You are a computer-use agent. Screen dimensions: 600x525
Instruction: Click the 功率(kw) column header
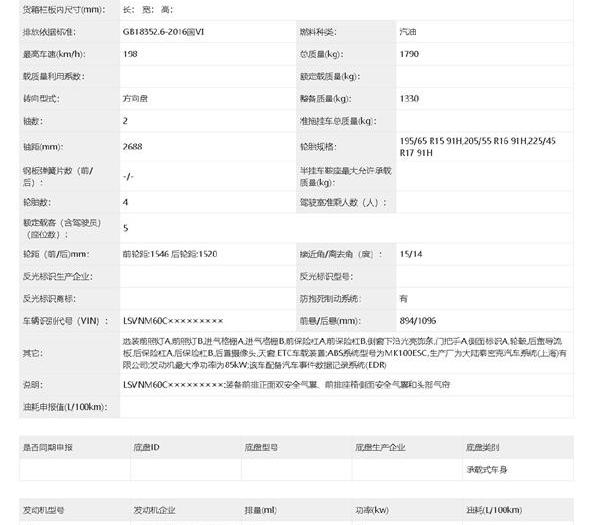tap(372, 510)
